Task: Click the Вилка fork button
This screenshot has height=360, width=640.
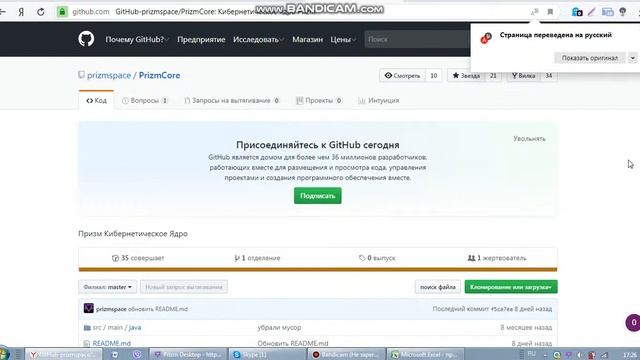Action: (523, 76)
